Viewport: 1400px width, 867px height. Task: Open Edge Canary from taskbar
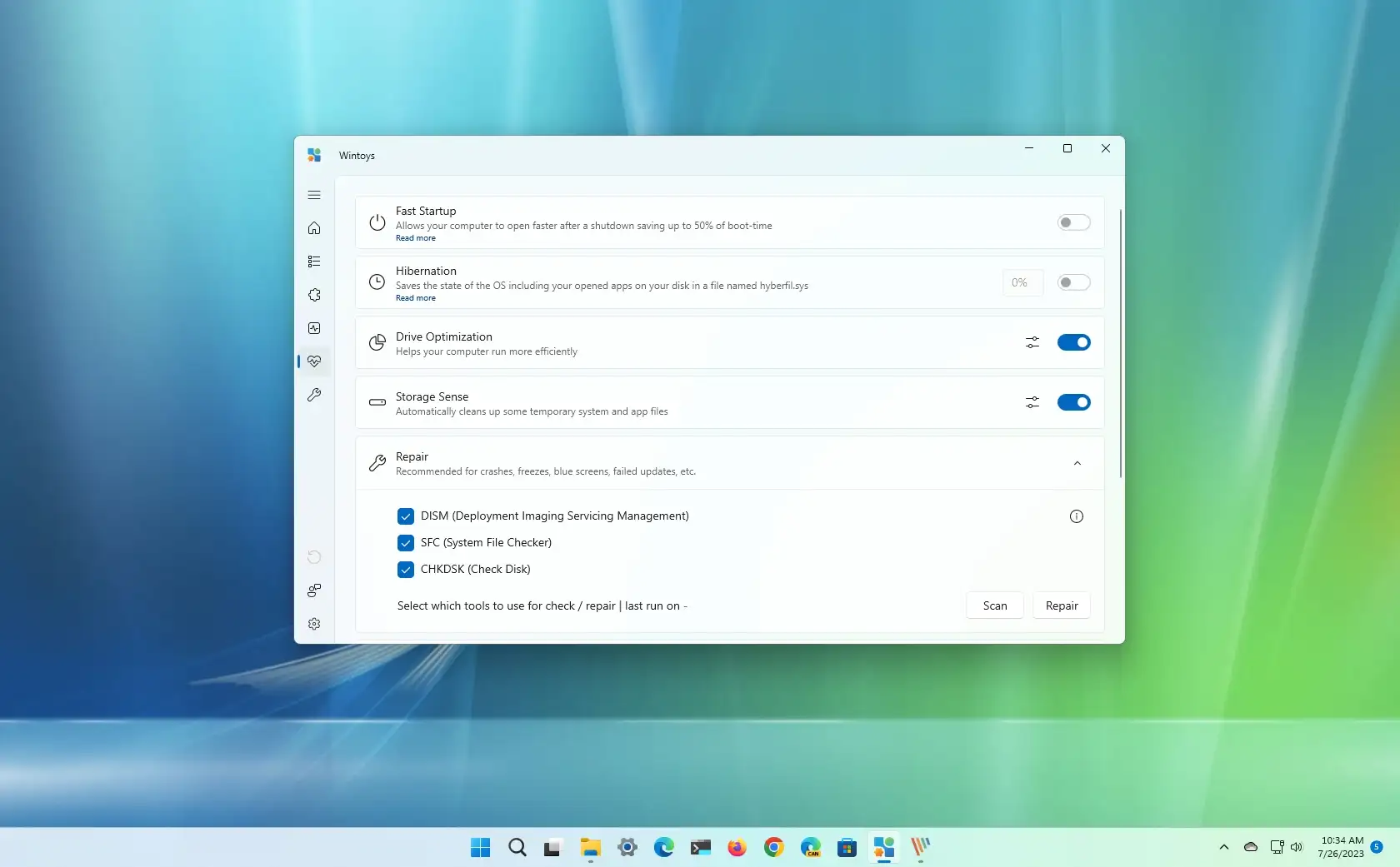pos(811,848)
